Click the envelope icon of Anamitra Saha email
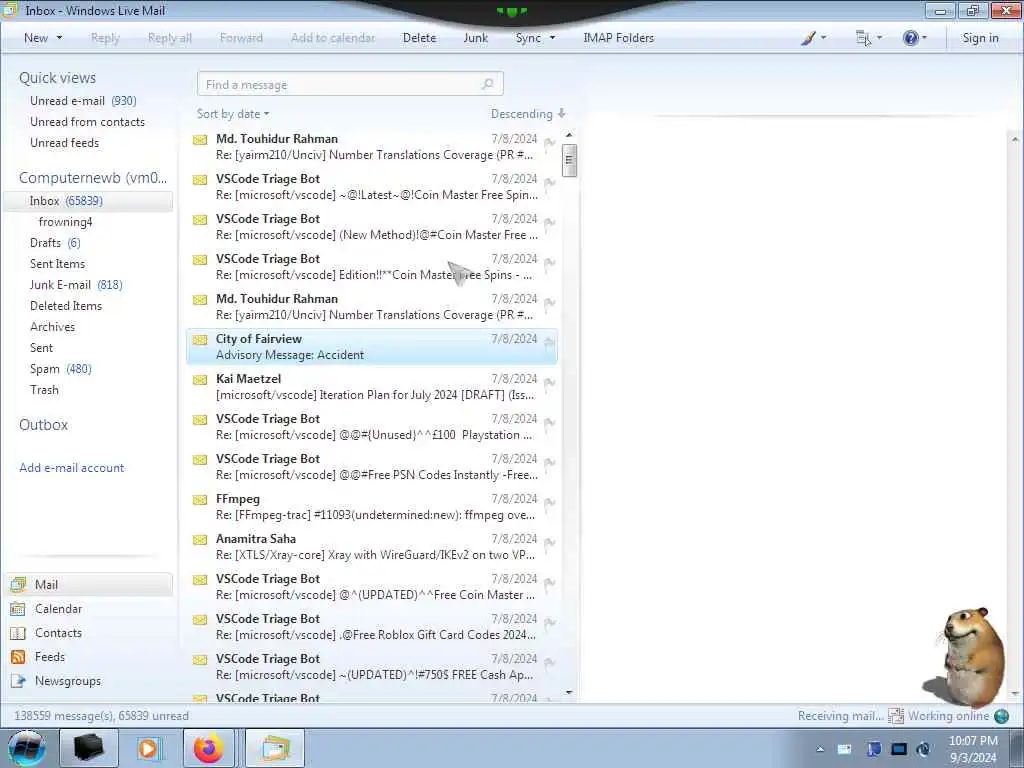Viewport: 1024px width, 768px height. point(200,539)
